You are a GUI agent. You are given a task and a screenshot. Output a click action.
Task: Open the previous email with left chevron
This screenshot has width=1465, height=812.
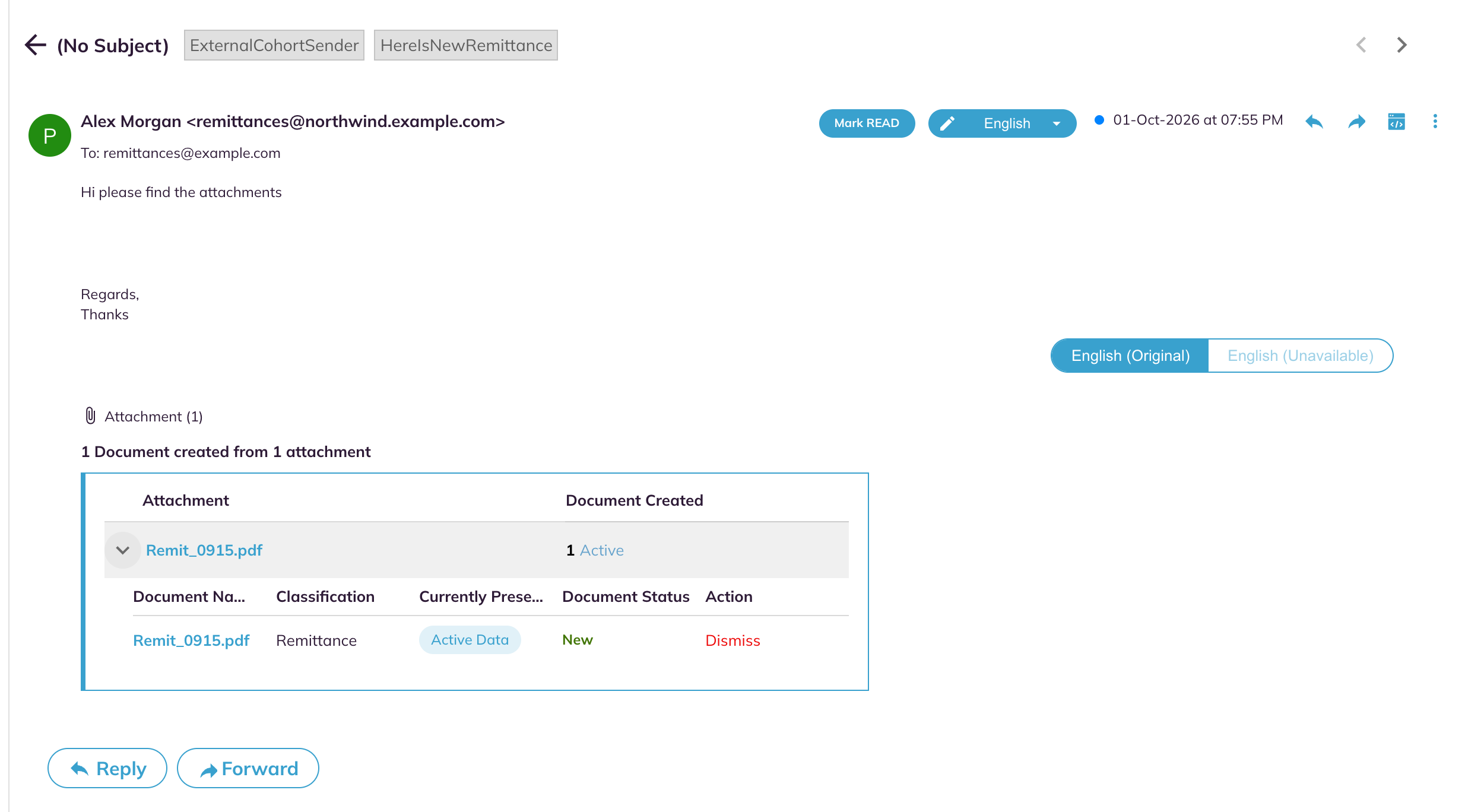click(1361, 45)
